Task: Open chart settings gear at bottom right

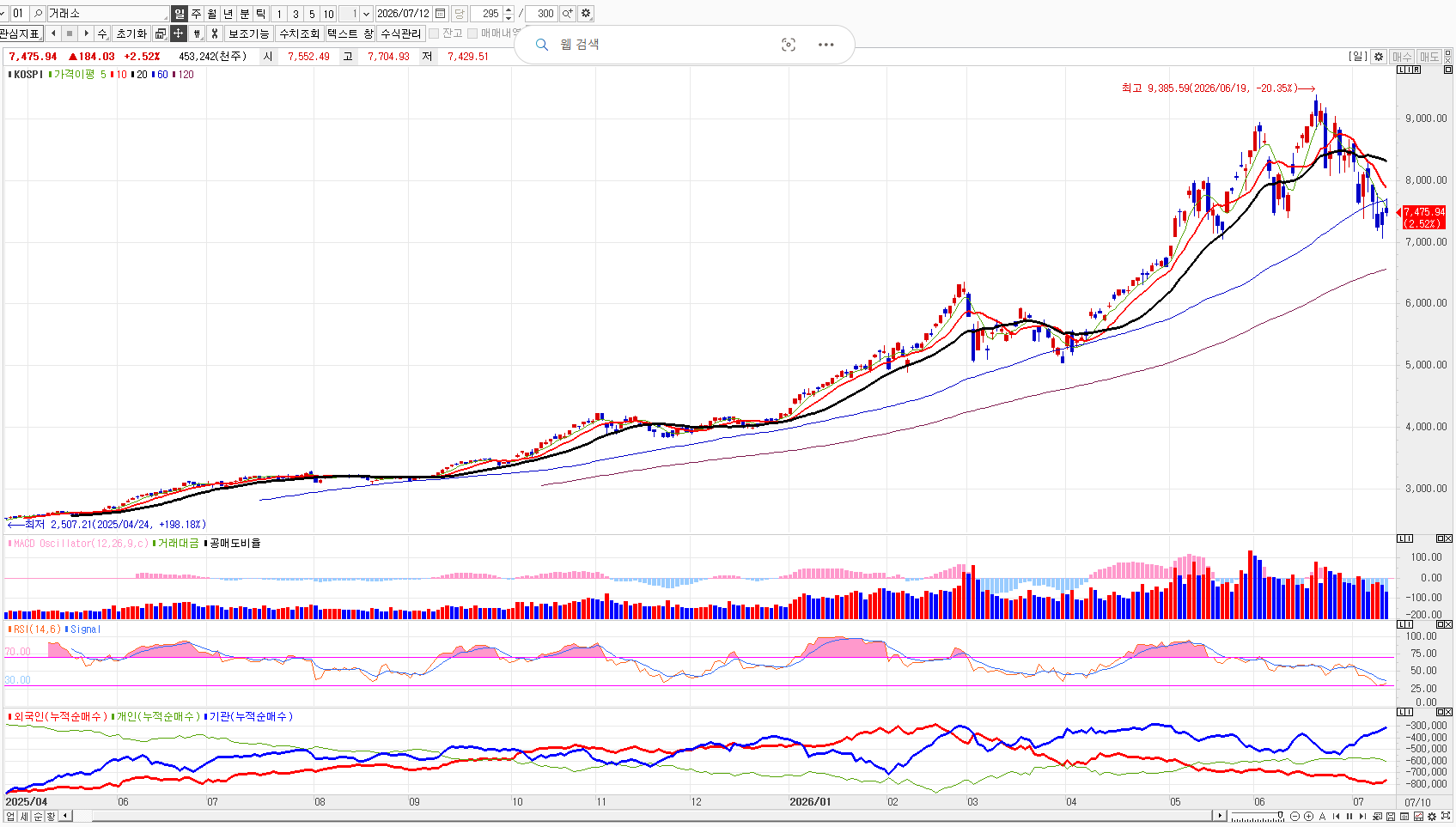Action: pyautogui.click(x=1432, y=816)
